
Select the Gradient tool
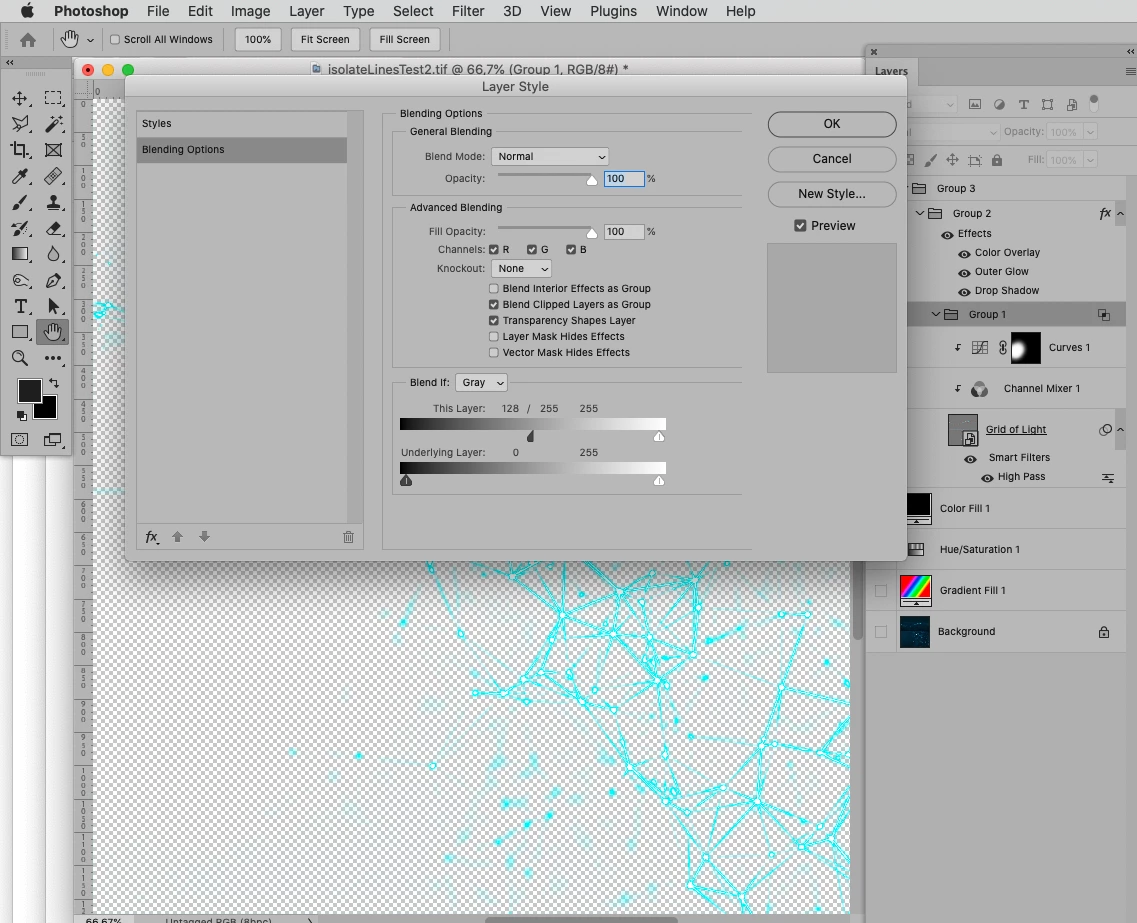(x=20, y=254)
